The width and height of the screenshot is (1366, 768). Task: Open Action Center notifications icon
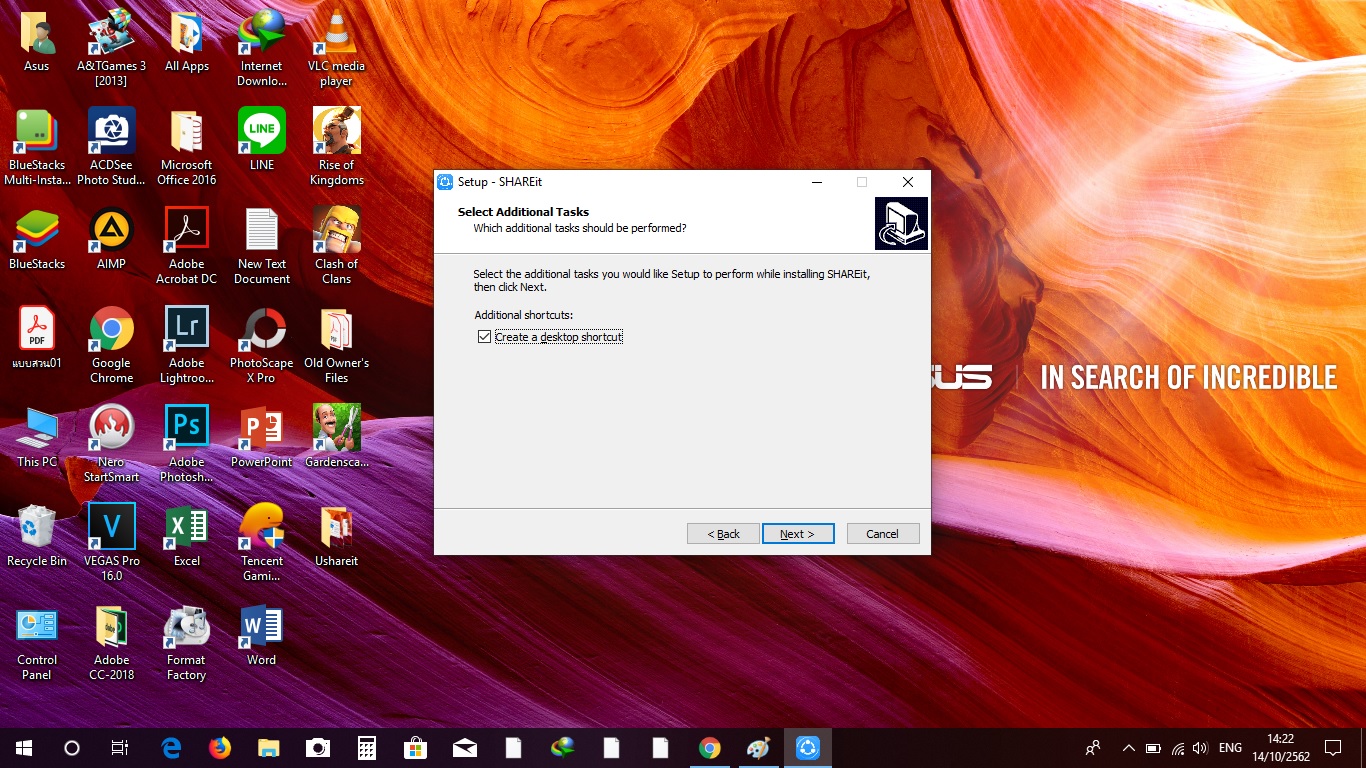[x=1333, y=748]
